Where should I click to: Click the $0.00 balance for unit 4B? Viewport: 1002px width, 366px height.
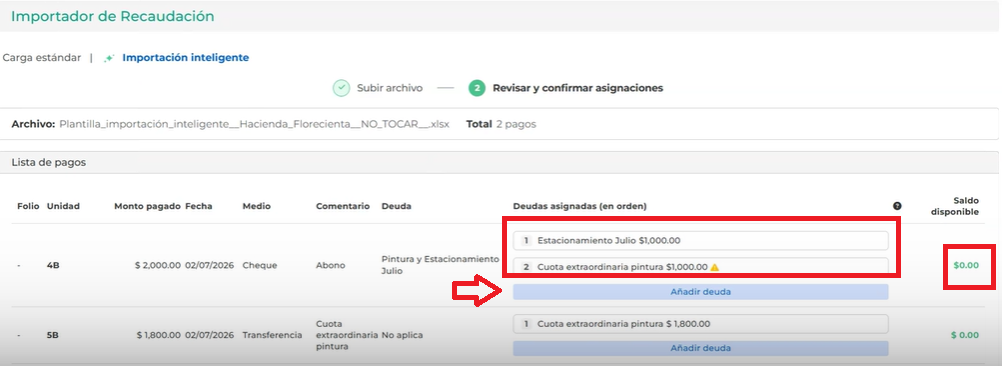point(966,265)
